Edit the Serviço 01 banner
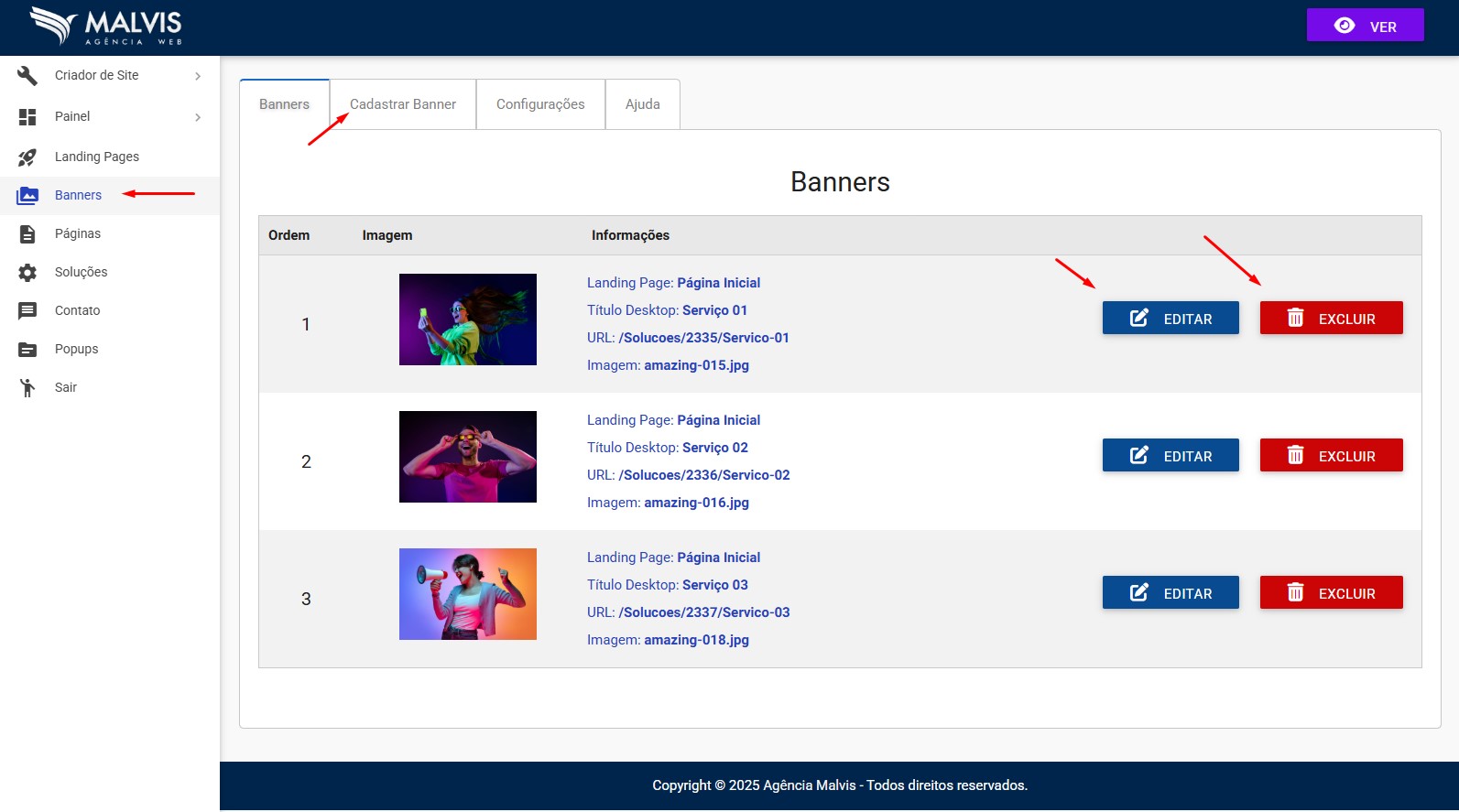 click(x=1170, y=319)
